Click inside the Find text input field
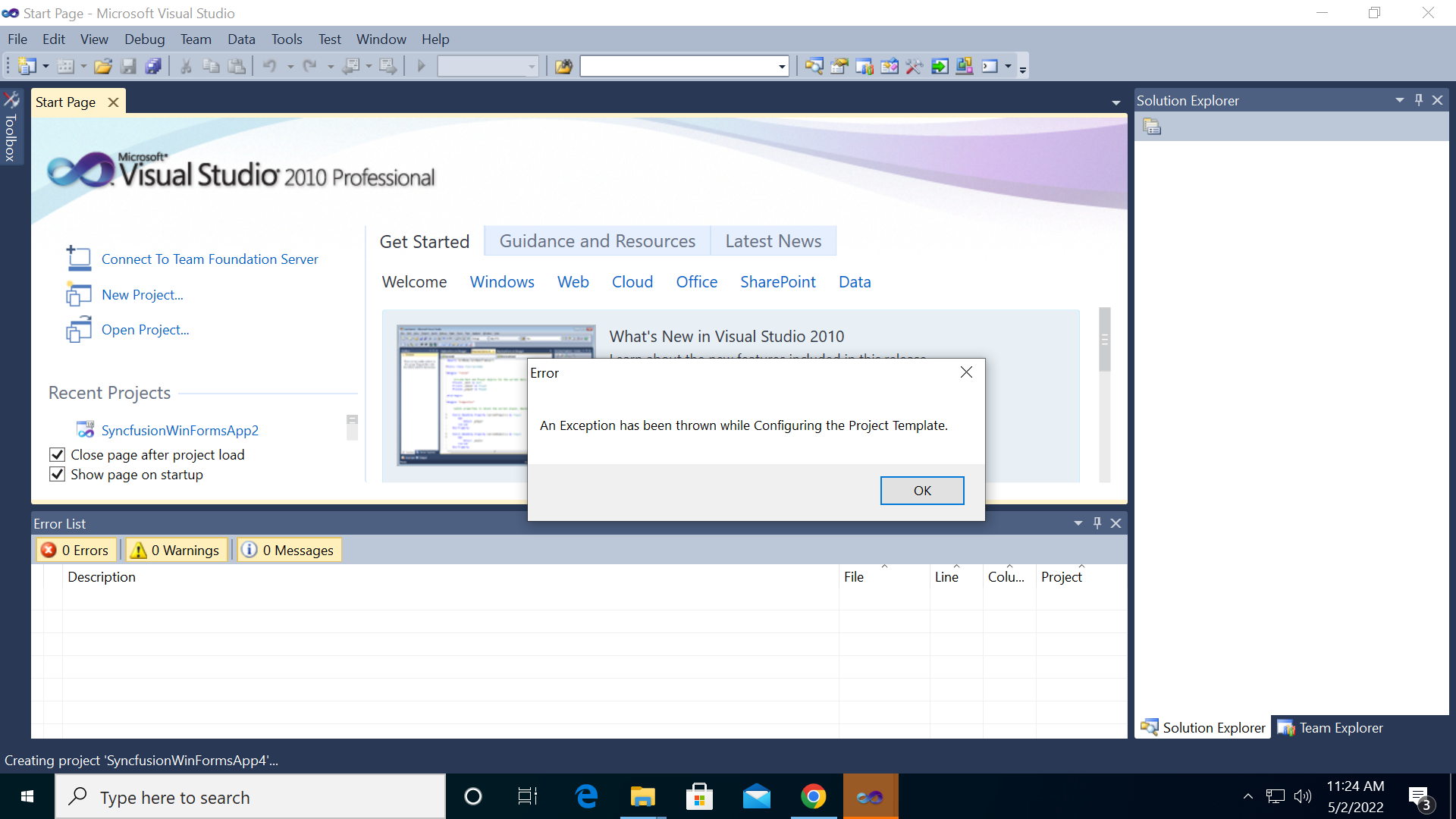This screenshot has width=1456, height=819. tap(679, 67)
